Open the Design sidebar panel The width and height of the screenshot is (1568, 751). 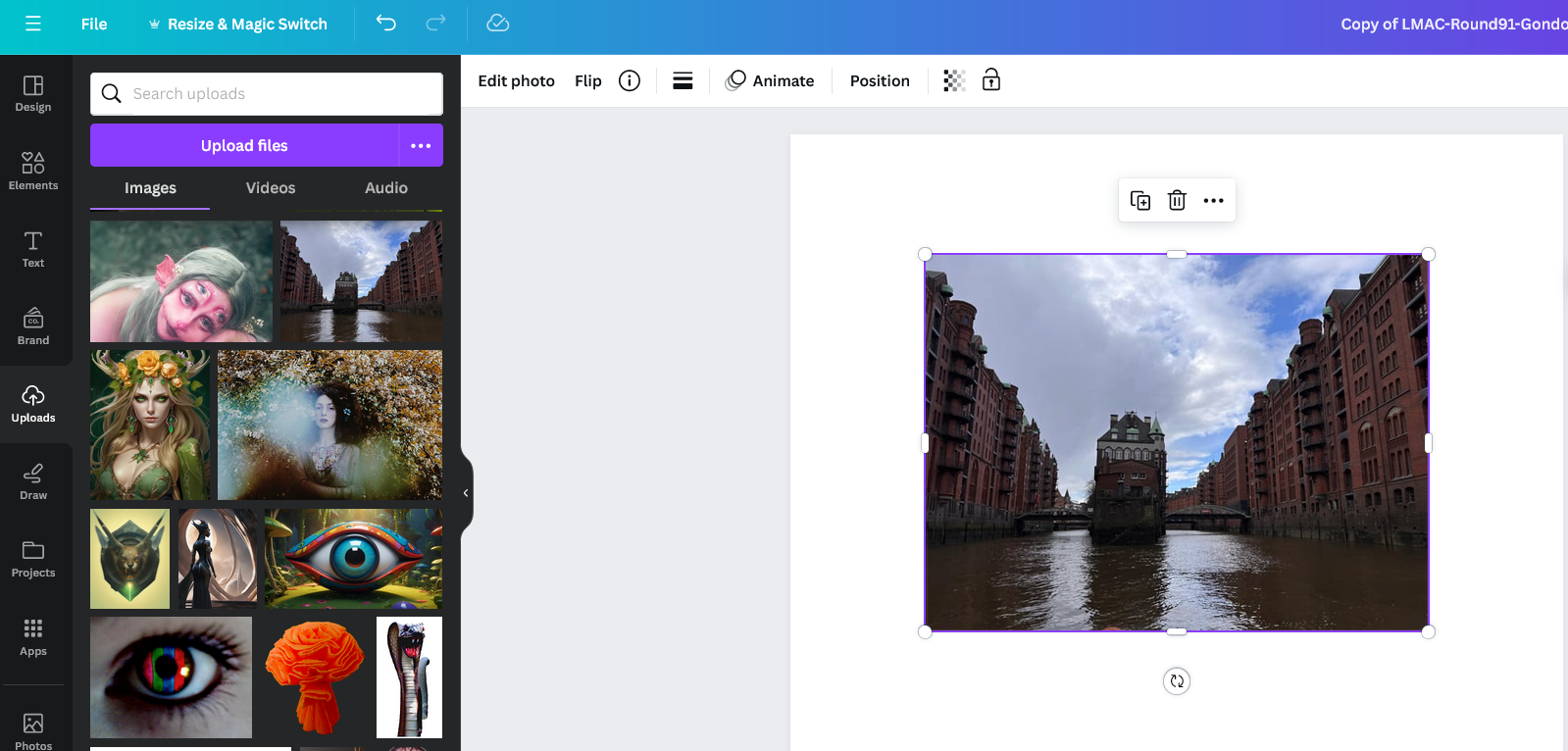pyautogui.click(x=33, y=94)
